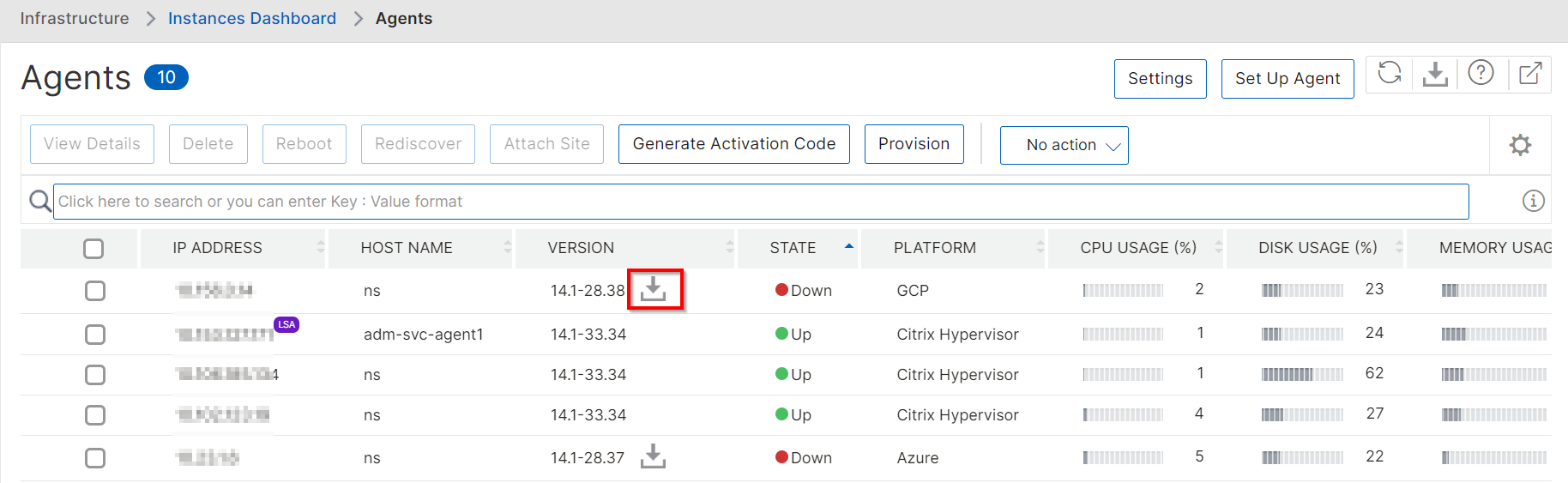This screenshot has width=1568, height=483.
Task: Click the upgrade download icon for version 14.1-28.37
Action: click(x=654, y=456)
